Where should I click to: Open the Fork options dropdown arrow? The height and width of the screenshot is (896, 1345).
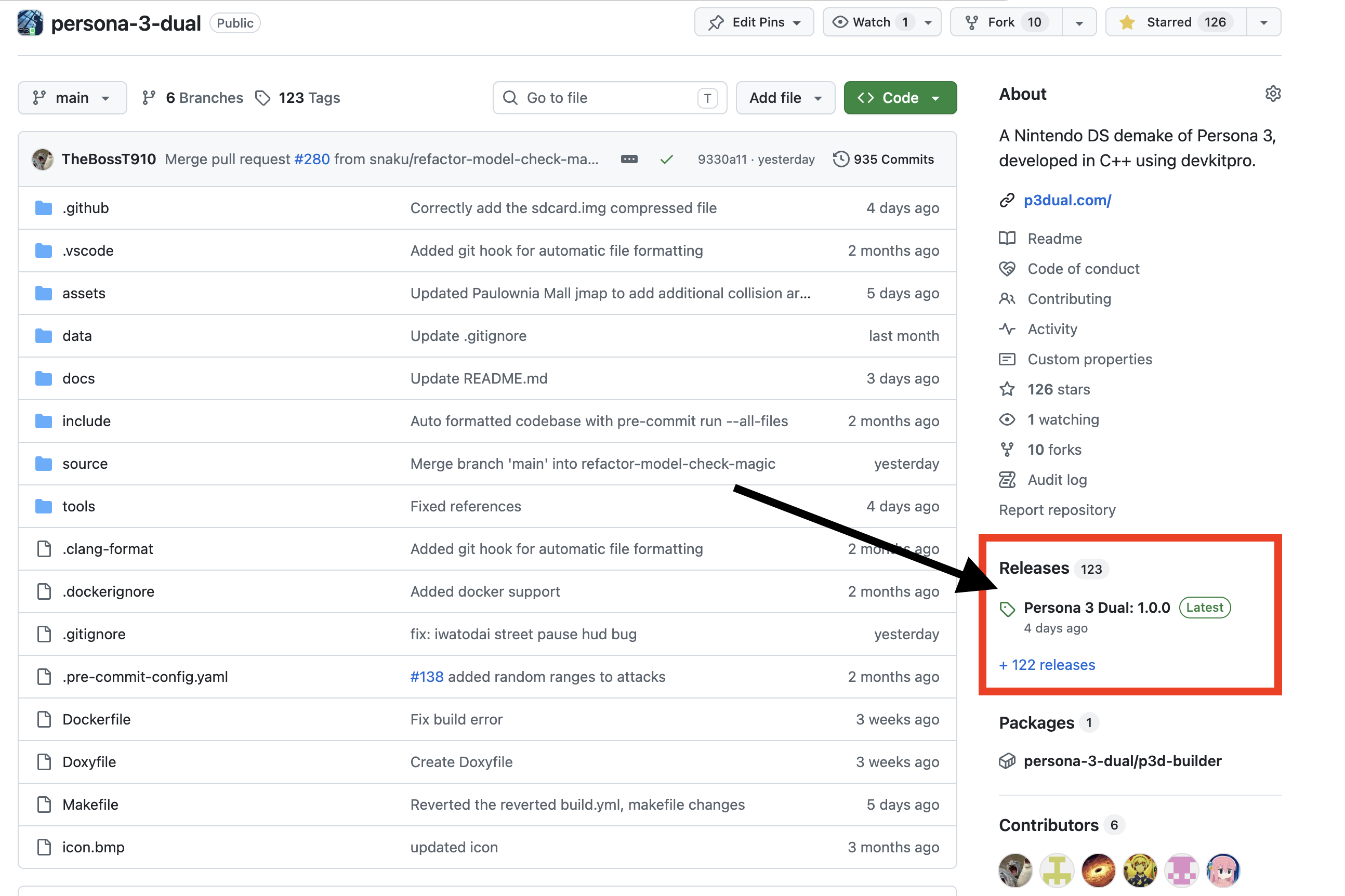[x=1079, y=22]
